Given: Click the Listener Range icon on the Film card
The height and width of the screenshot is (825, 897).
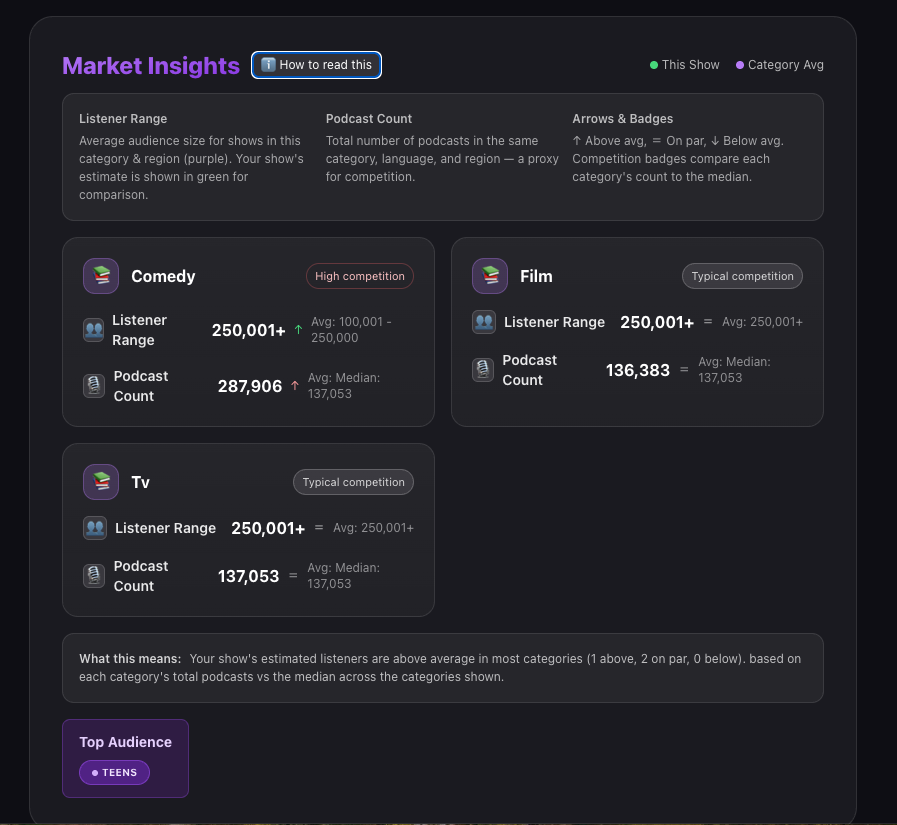Looking at the screenshot, I should (483, 321).
